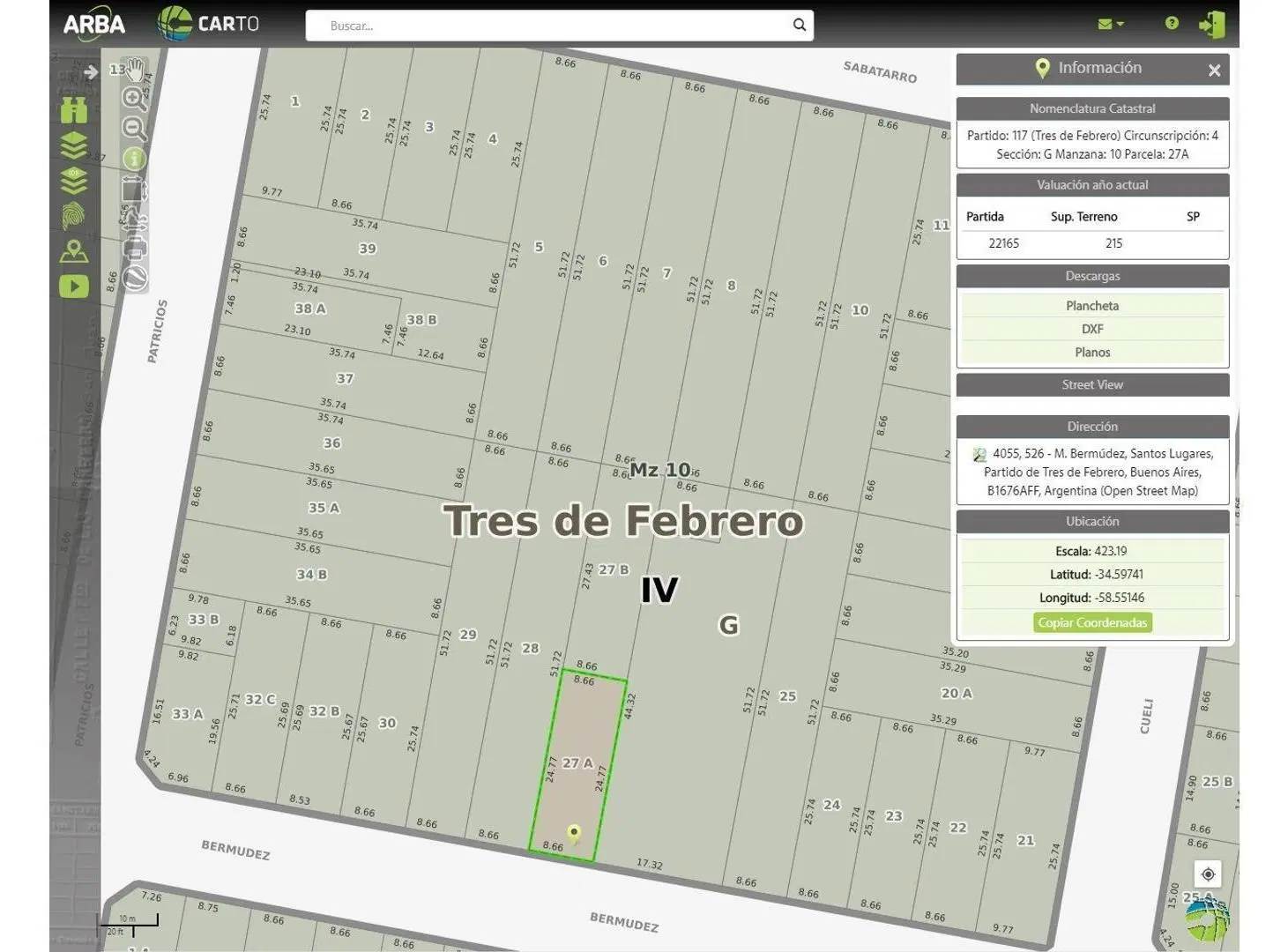Open the binoculars search tool

pyautogui.click(x=74, y=110)
